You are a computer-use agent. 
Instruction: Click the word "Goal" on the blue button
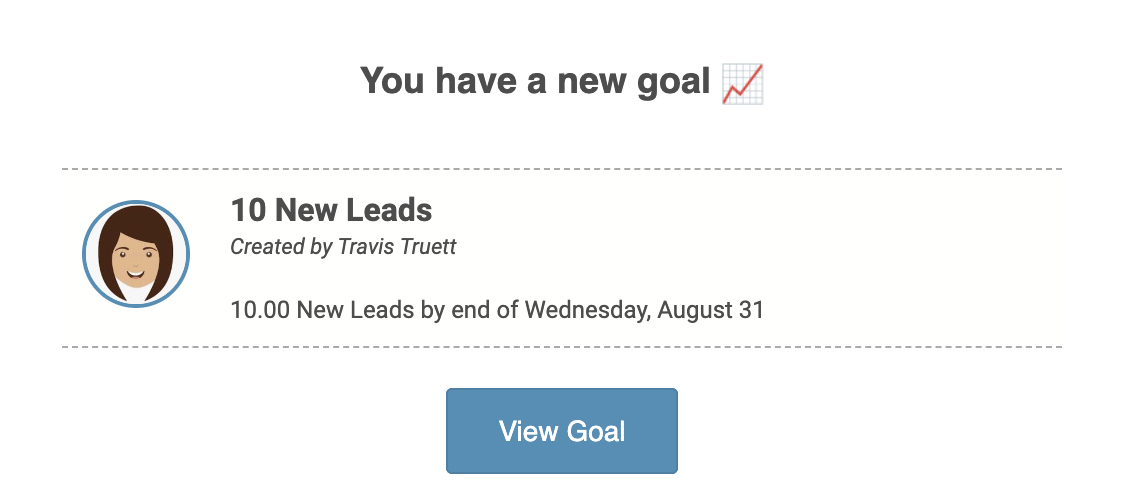[595, 431]
